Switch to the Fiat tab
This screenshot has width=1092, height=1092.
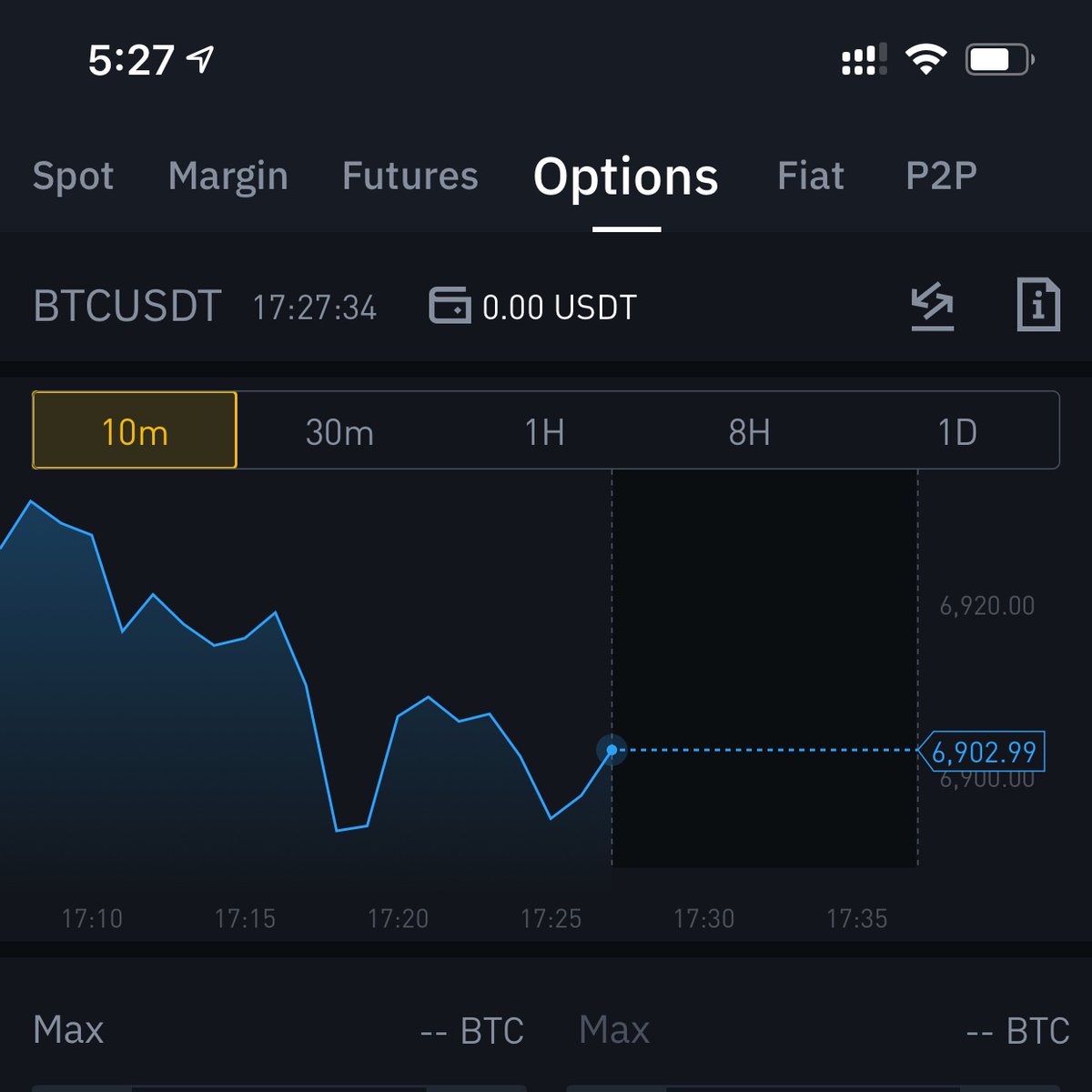tap(810, 176)
